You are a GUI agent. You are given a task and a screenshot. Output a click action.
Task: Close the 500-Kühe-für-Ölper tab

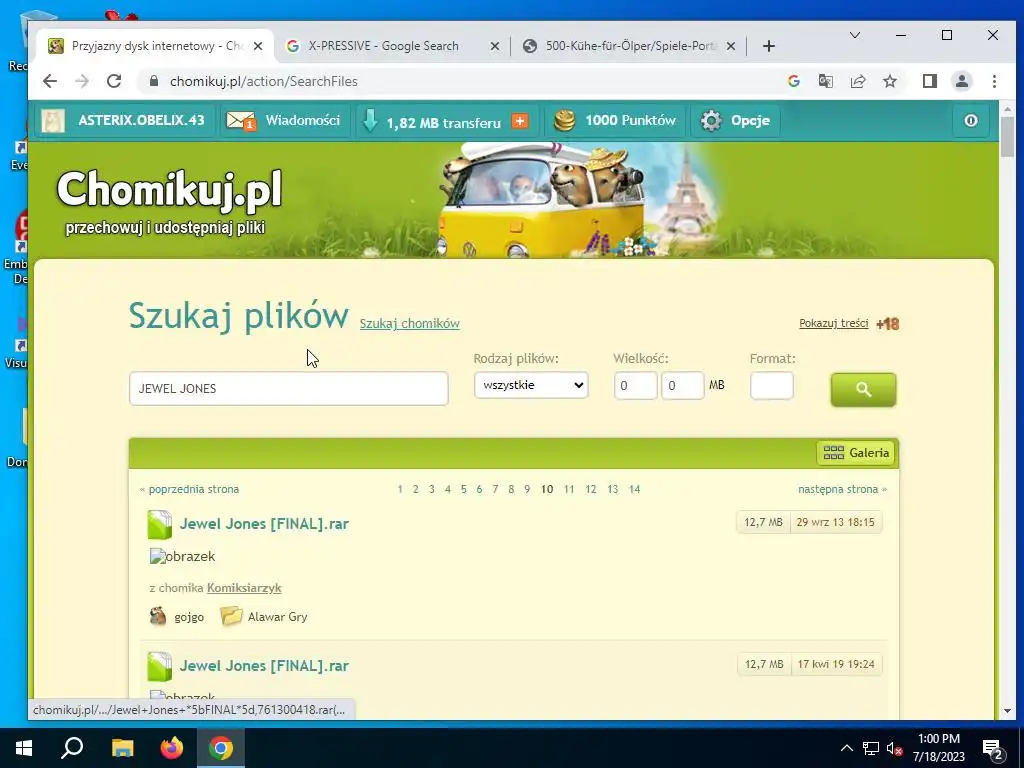click(x=731, y=46)
